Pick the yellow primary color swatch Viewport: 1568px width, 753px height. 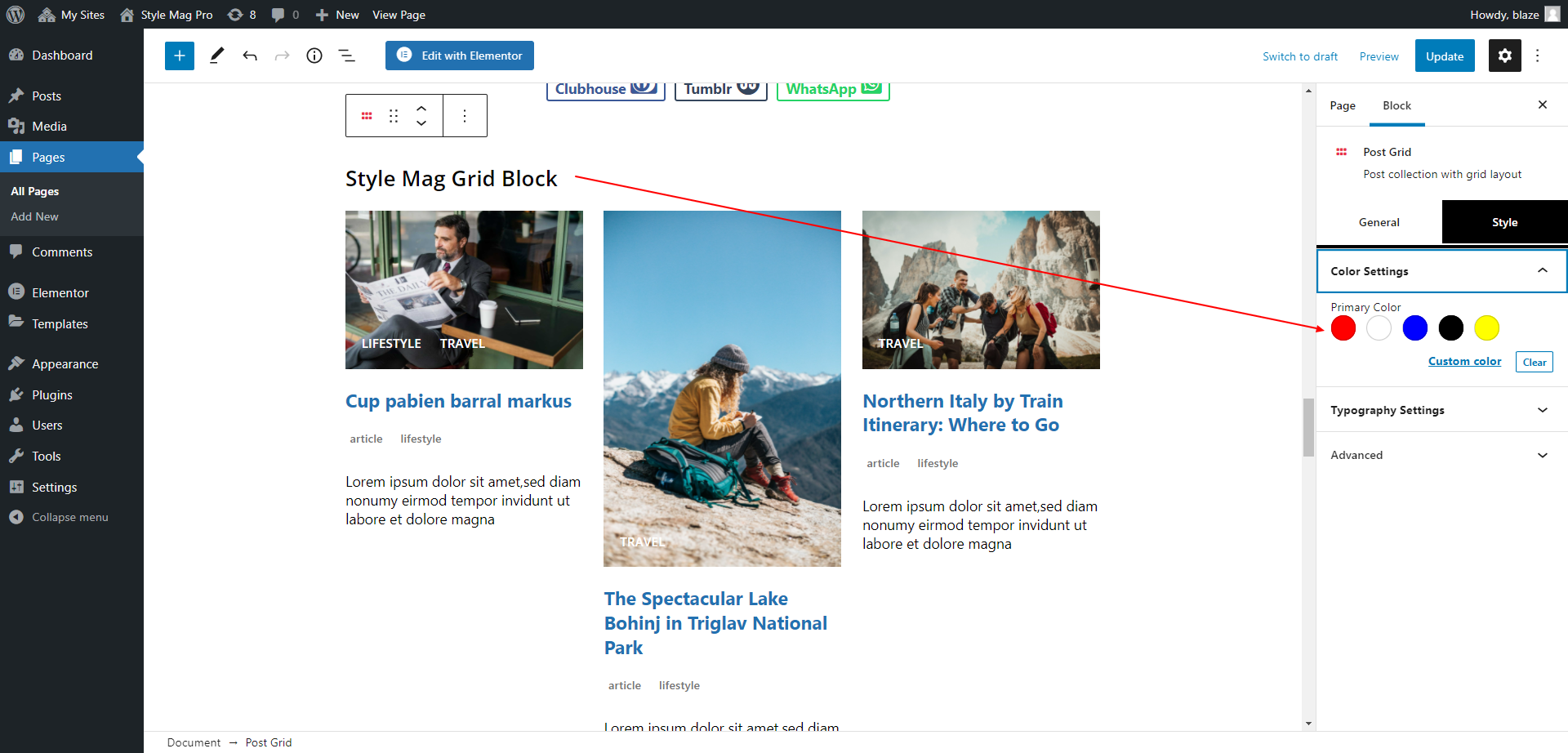pos(1486,328)
